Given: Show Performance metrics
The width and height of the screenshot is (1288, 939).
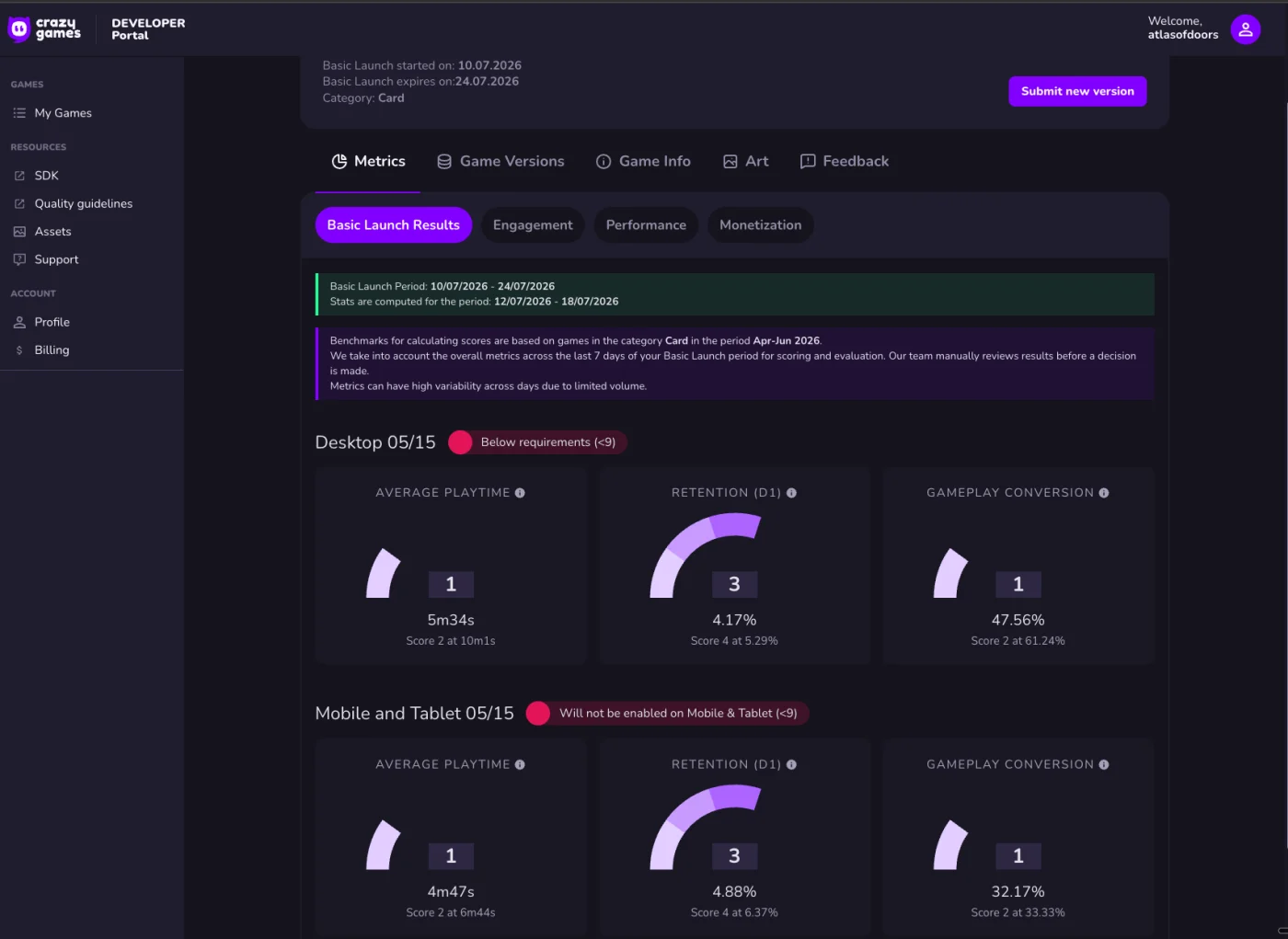Looking at the screenshot, I should tap(646, 225).
